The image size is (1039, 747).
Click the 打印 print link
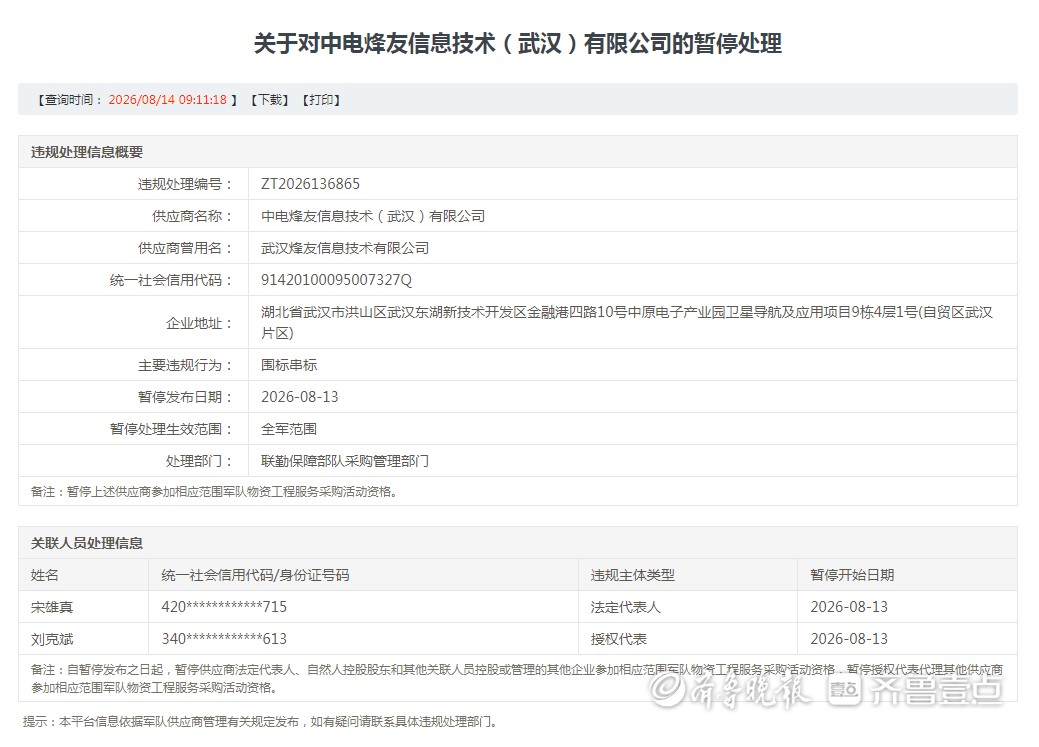[321, 100]
